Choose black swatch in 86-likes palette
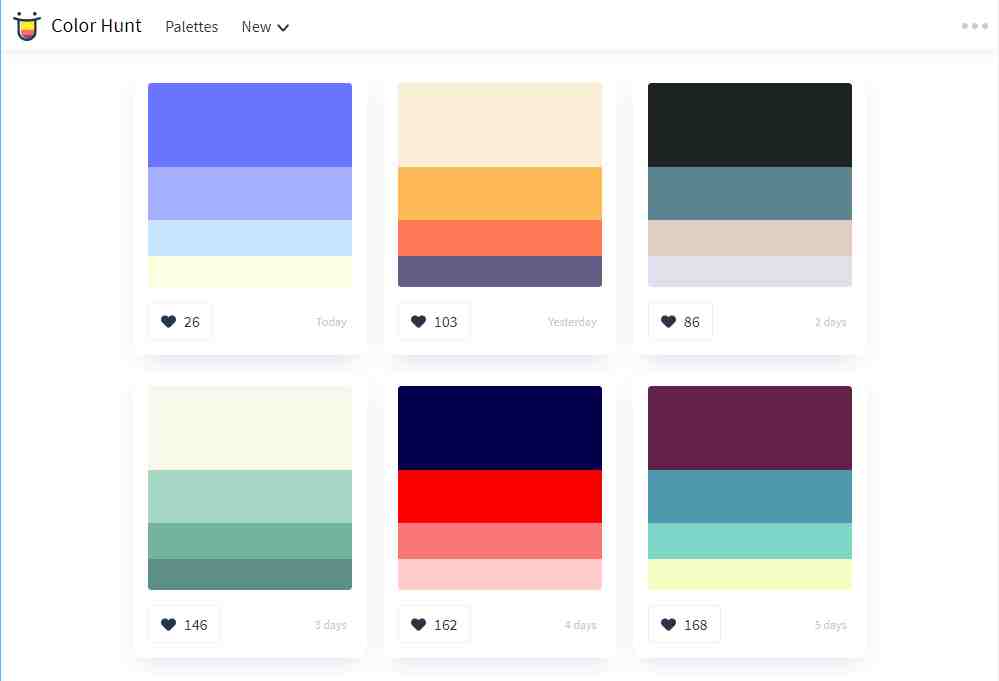The height and width of the screenshot is (681, 999). 750,125
